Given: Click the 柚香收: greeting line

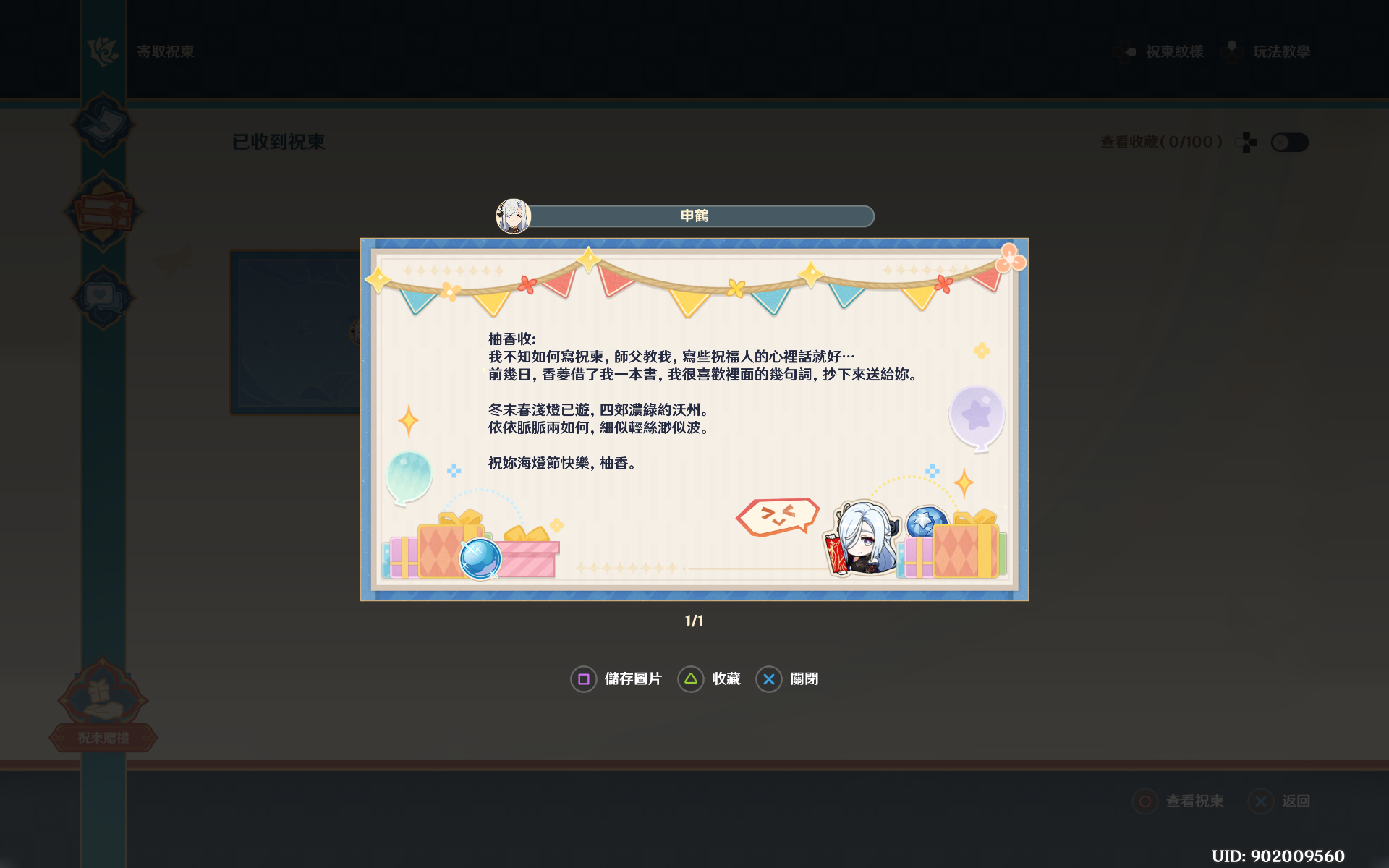Looking at the screenshot, I should (512, 339).
